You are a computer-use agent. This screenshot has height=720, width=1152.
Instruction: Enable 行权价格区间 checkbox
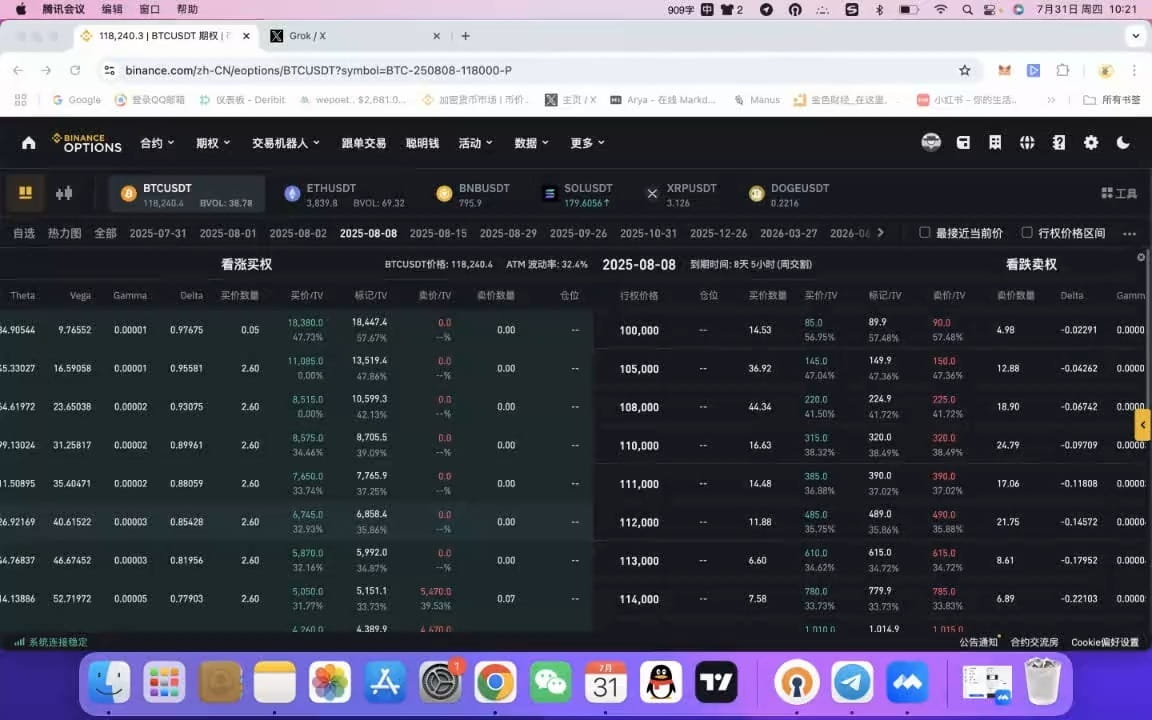click(1027, 233)
